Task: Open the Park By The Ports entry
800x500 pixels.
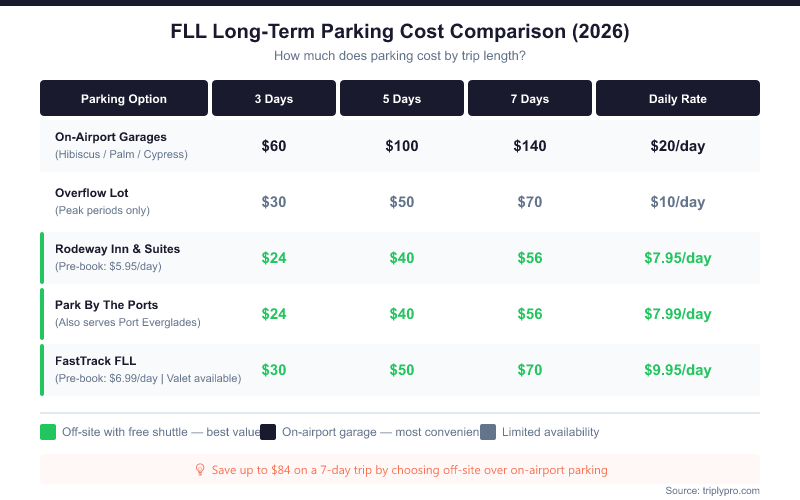Action: coord(107,305)
